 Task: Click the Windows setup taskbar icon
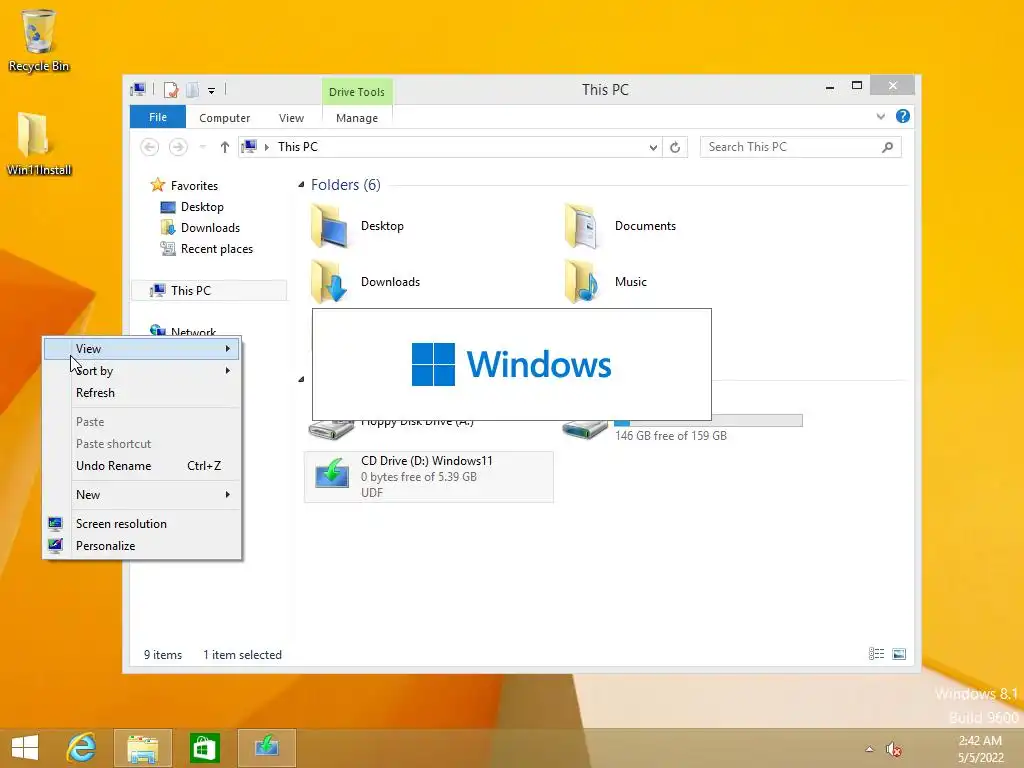coord(266,748)
